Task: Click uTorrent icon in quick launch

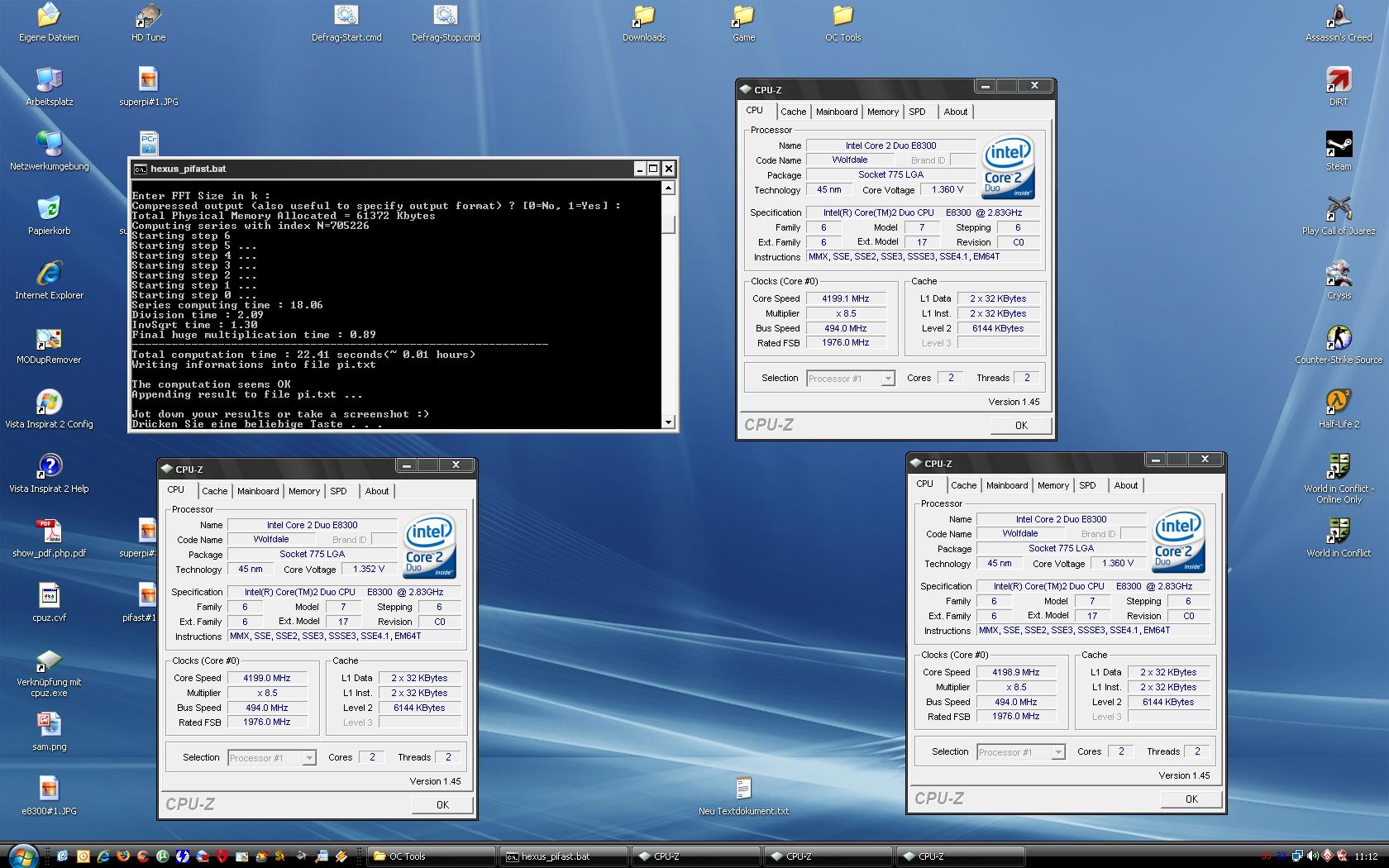Action: click(163, 856)
